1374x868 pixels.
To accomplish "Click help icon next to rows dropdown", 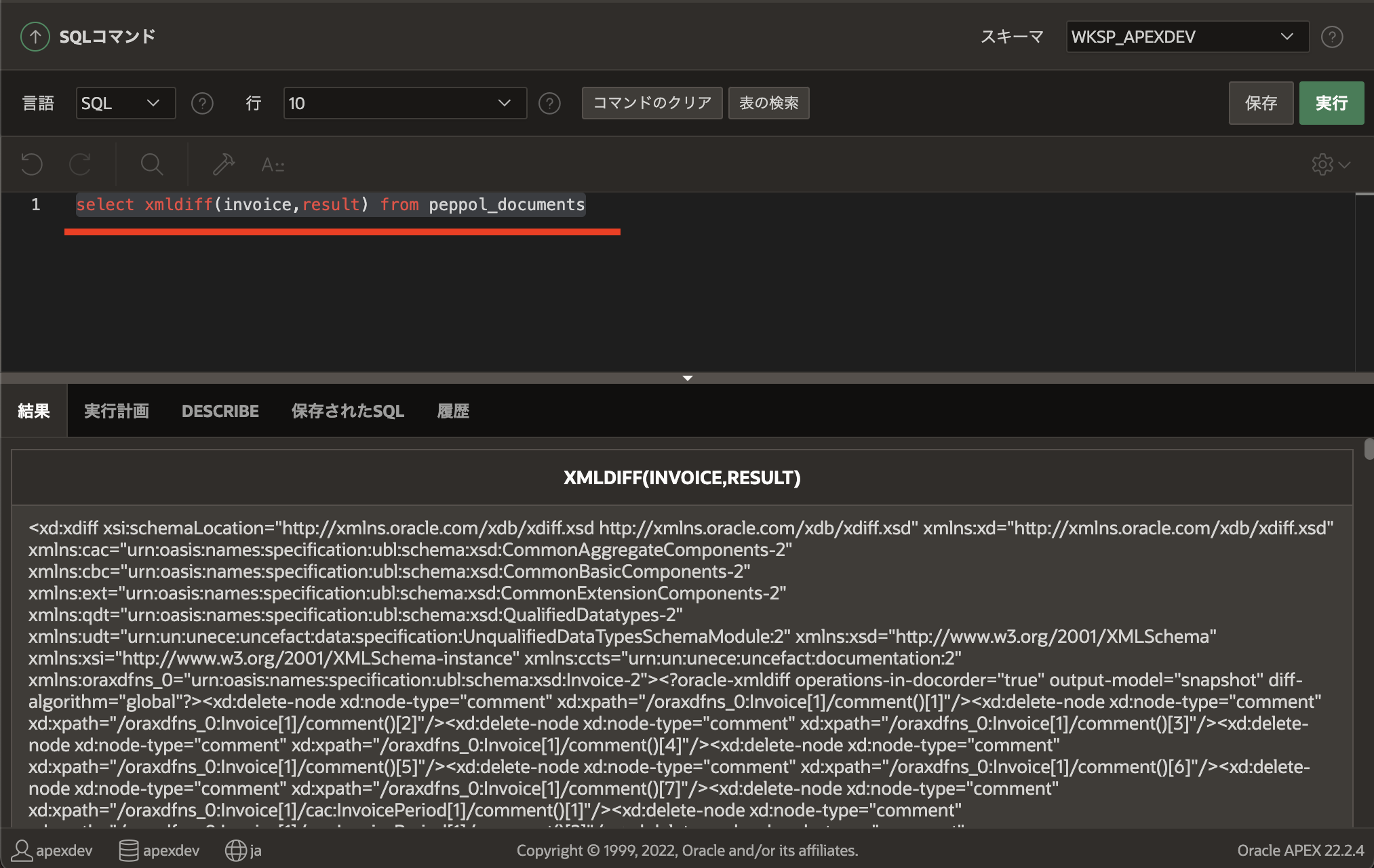I will click(x=549, y=103).
